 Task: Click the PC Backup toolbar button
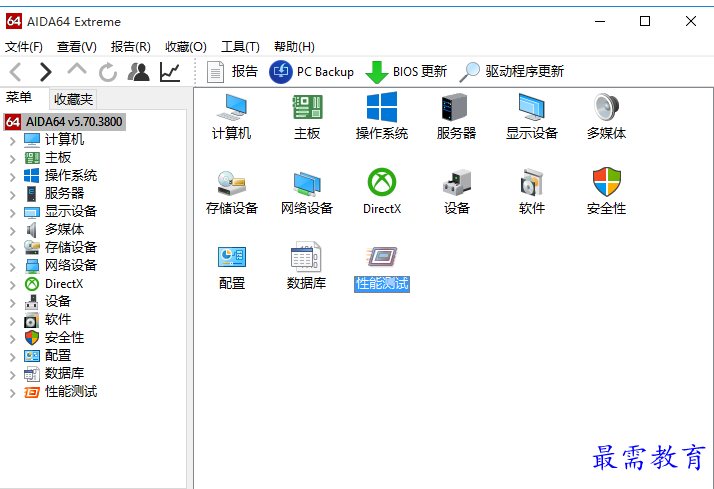click(311, 72)
